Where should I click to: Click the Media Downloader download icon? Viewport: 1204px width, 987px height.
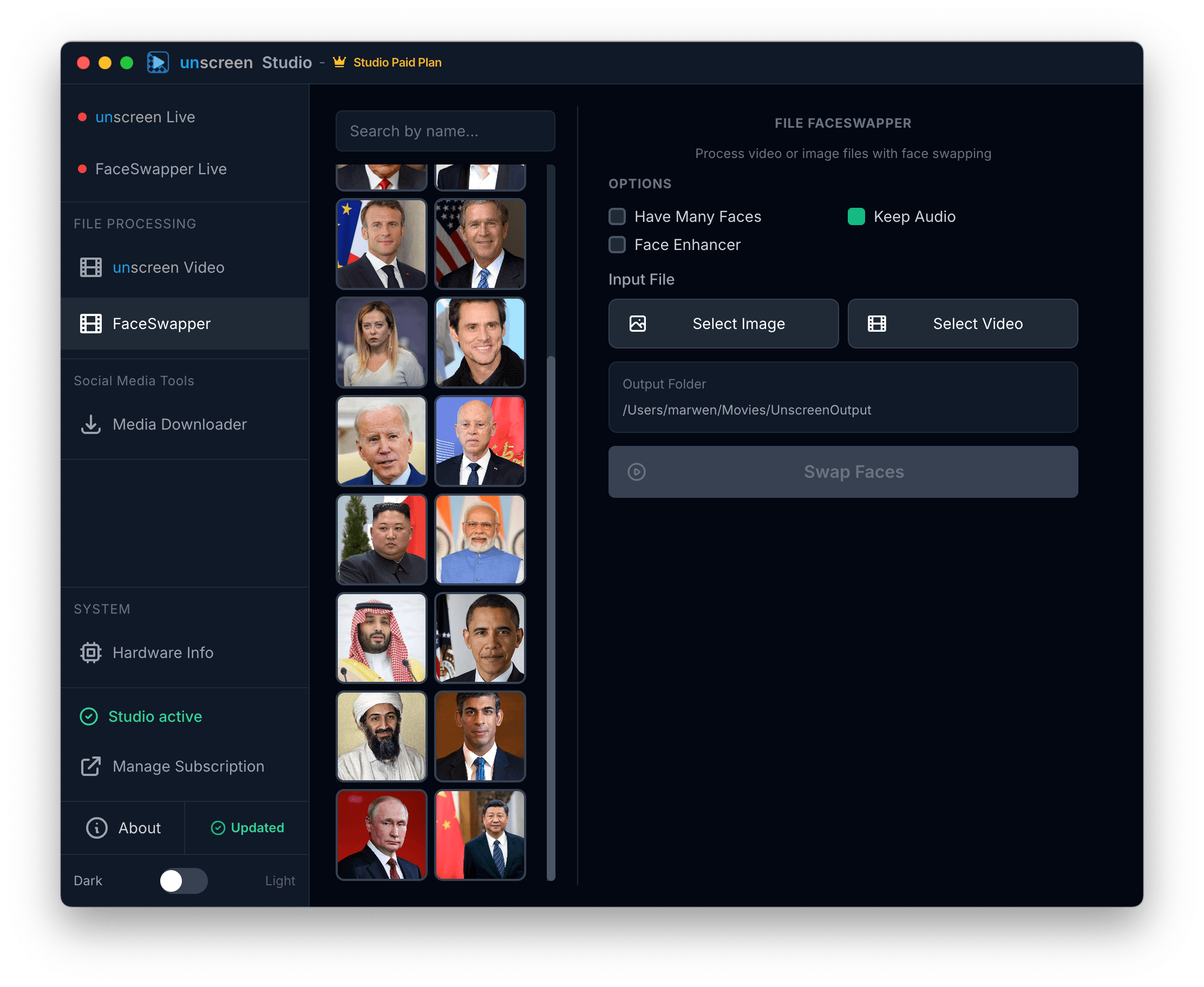[x=90, y=424]
